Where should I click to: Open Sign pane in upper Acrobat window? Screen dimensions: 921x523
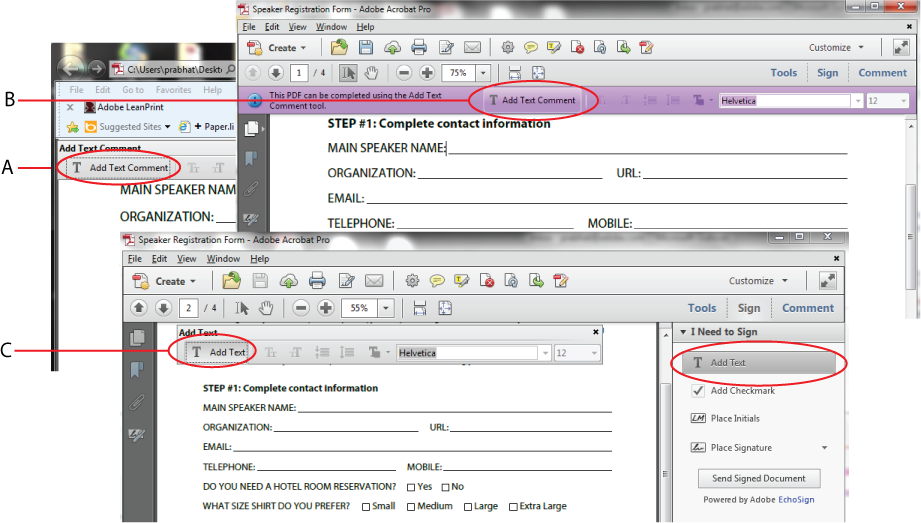[828, 73]
